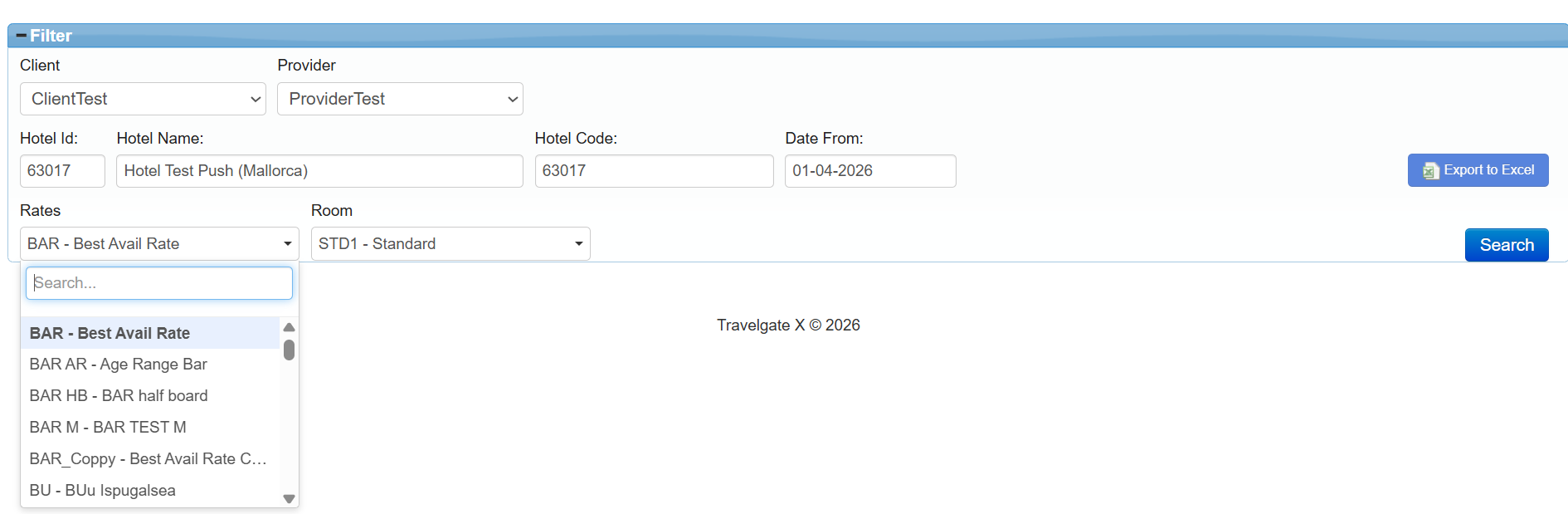
Task: Open the Client dropdown showing ClientTest
Action: 142,98
